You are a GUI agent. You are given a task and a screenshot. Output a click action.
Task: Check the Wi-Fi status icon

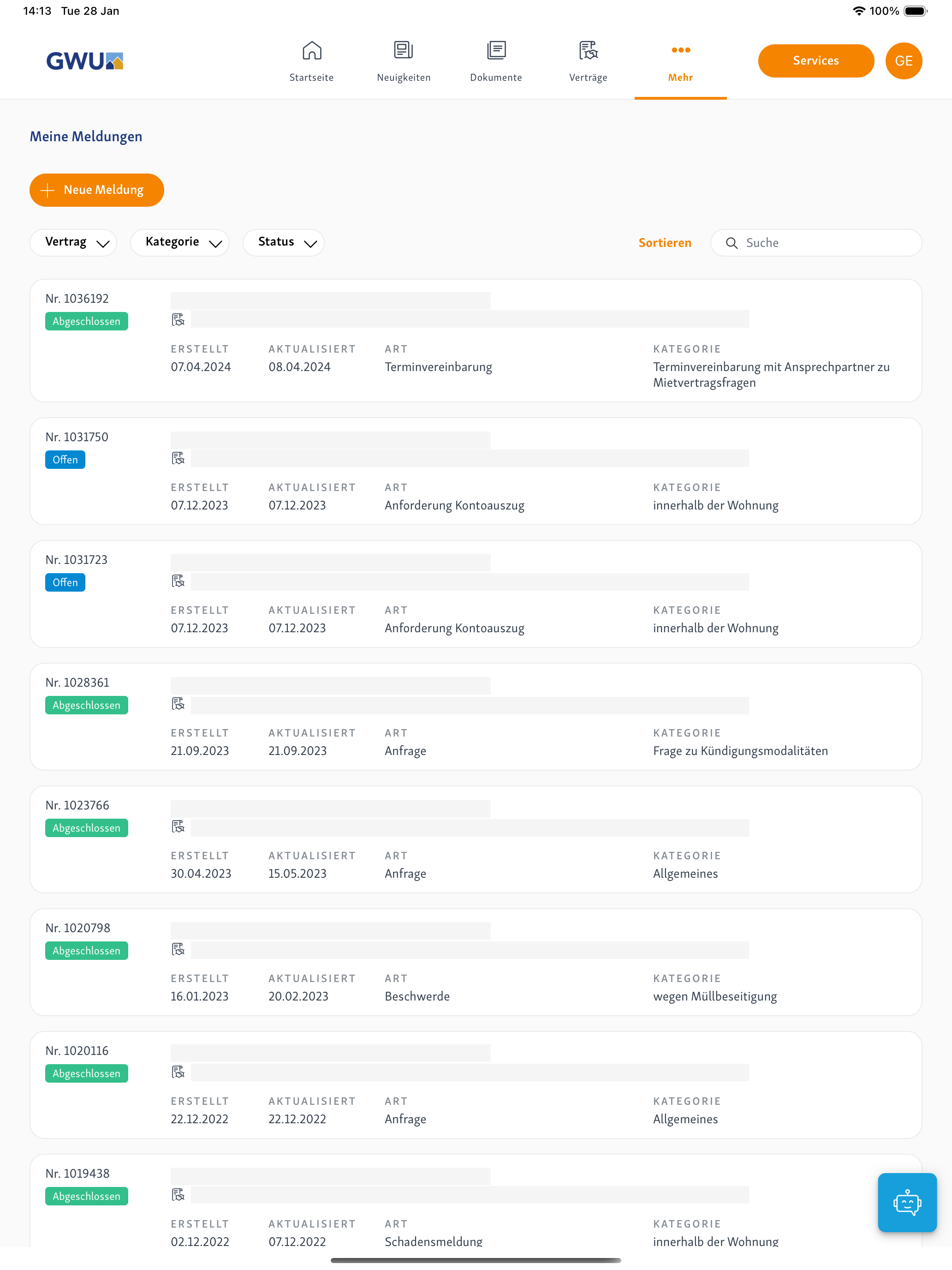pyautogui.click(x=858, y=11)
